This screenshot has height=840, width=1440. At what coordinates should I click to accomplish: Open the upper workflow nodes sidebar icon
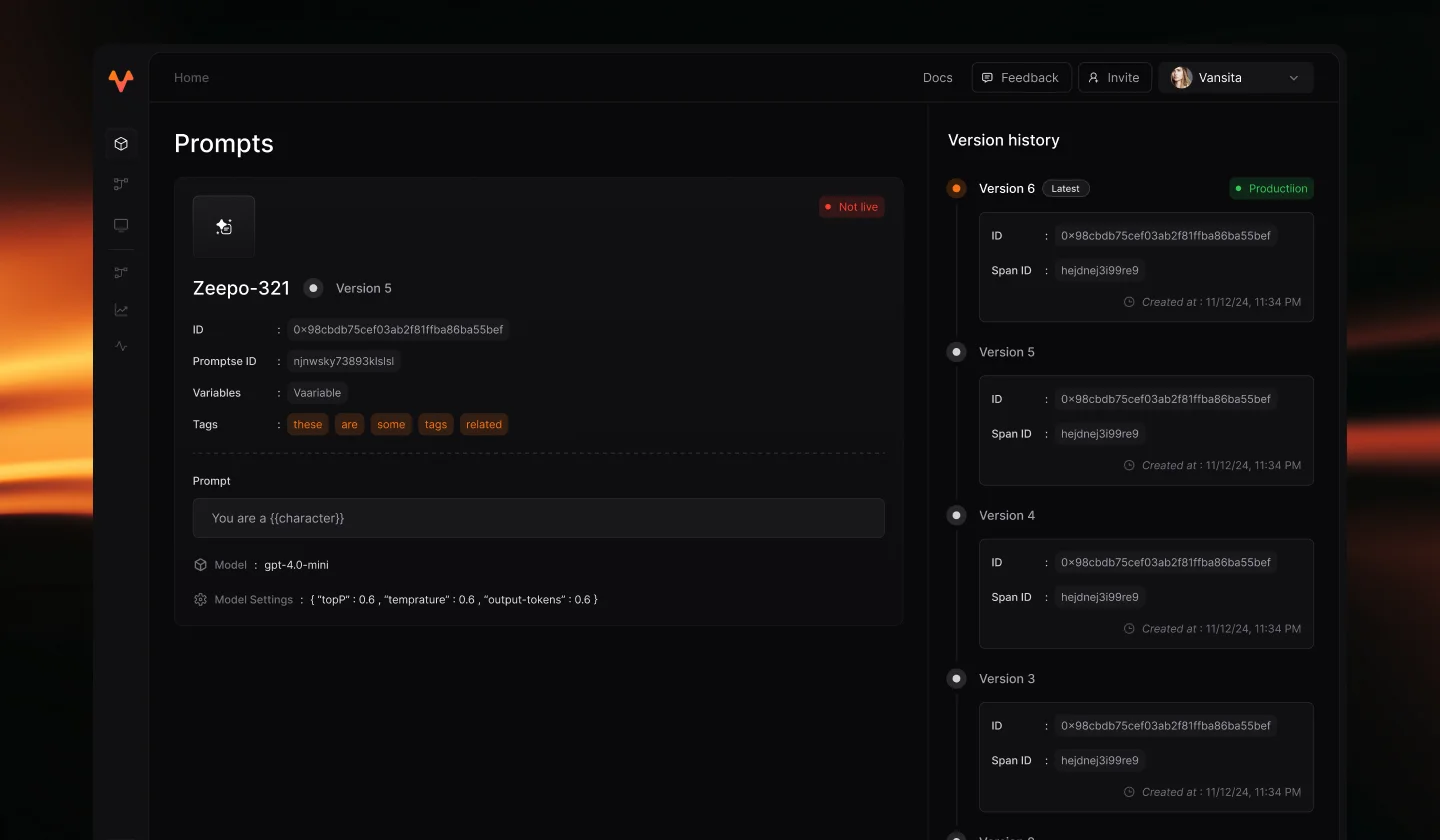pos(121,184)
